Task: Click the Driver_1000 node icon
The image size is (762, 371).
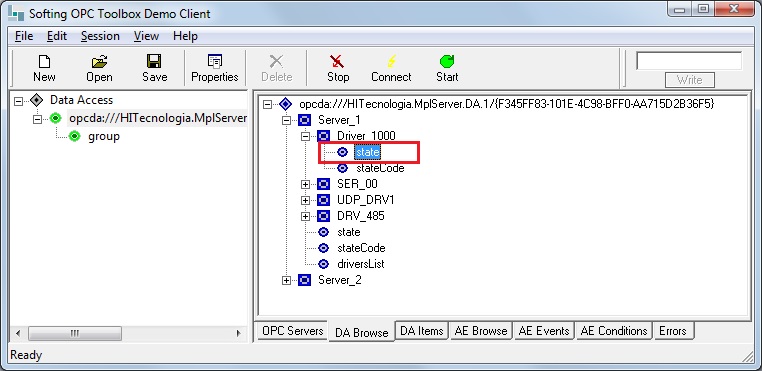Action: pos(324,136)
